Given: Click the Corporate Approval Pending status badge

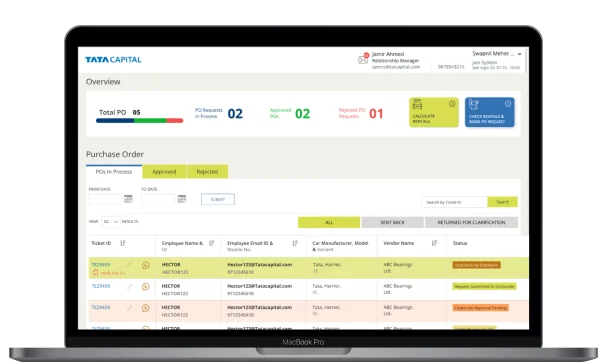Looking at the screenshot, I should pyautogui.click(x=480, y=308).
